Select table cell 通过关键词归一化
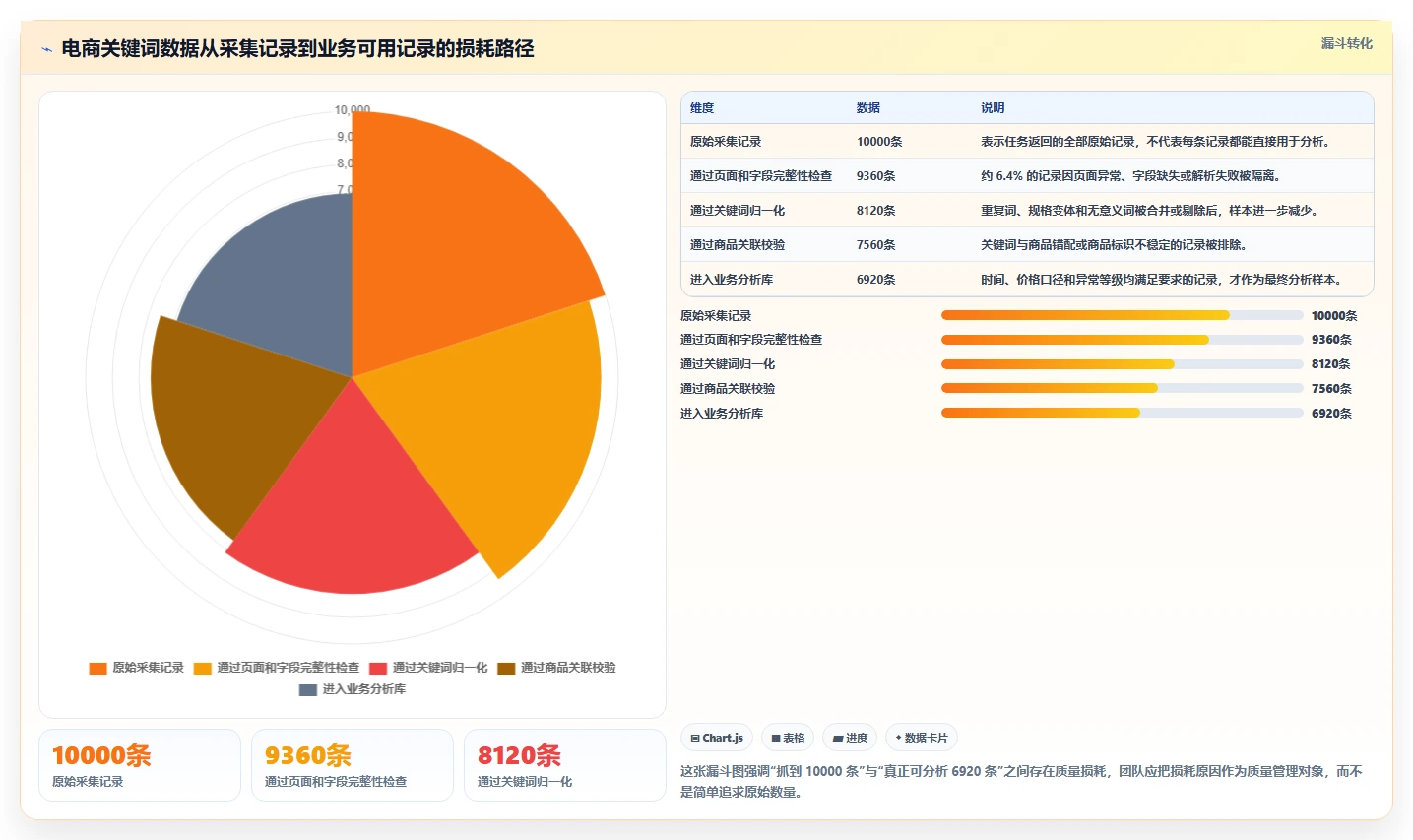1413x840 pixels. 738,211
